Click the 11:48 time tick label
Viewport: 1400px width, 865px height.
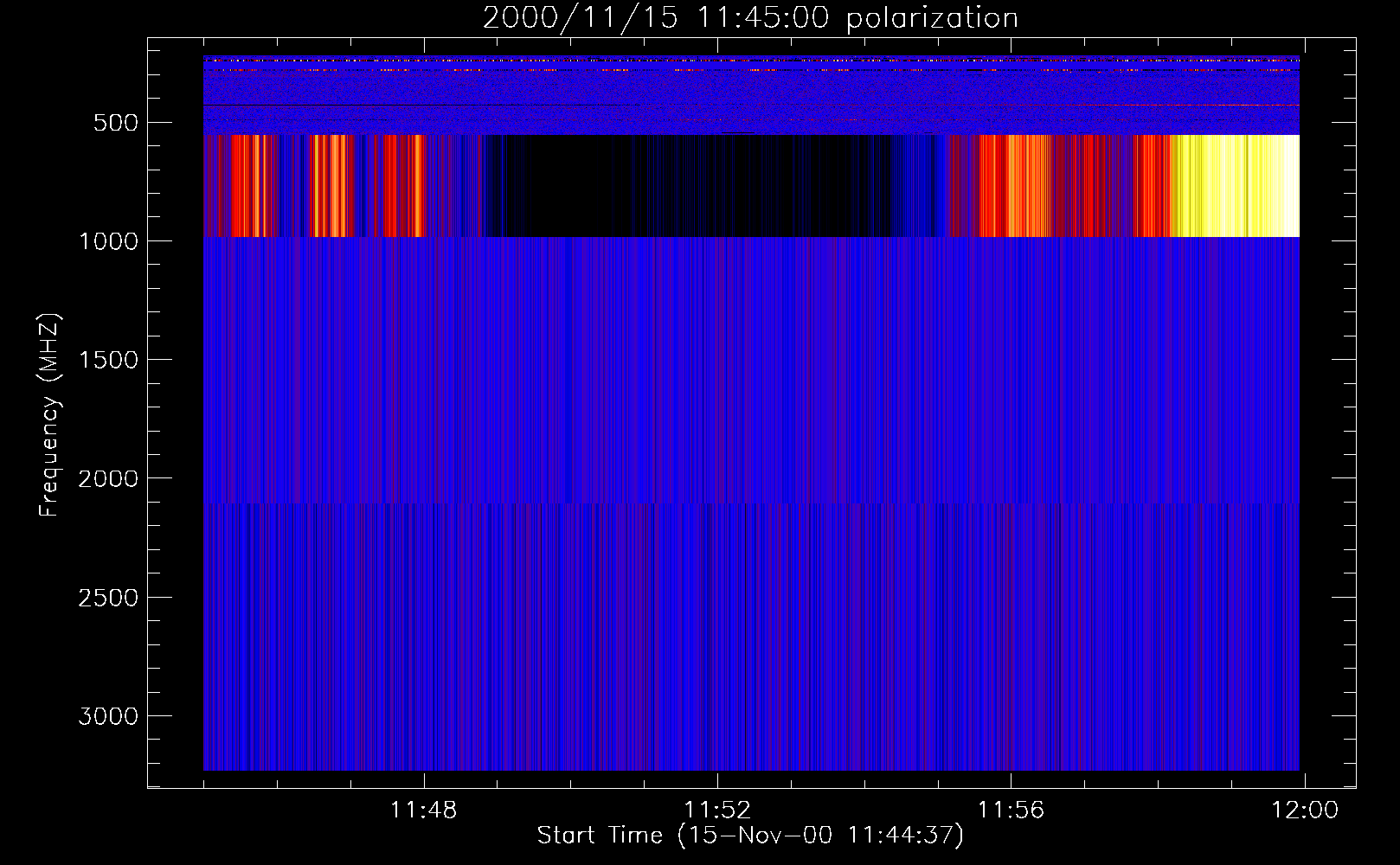[x=424, y=811]
